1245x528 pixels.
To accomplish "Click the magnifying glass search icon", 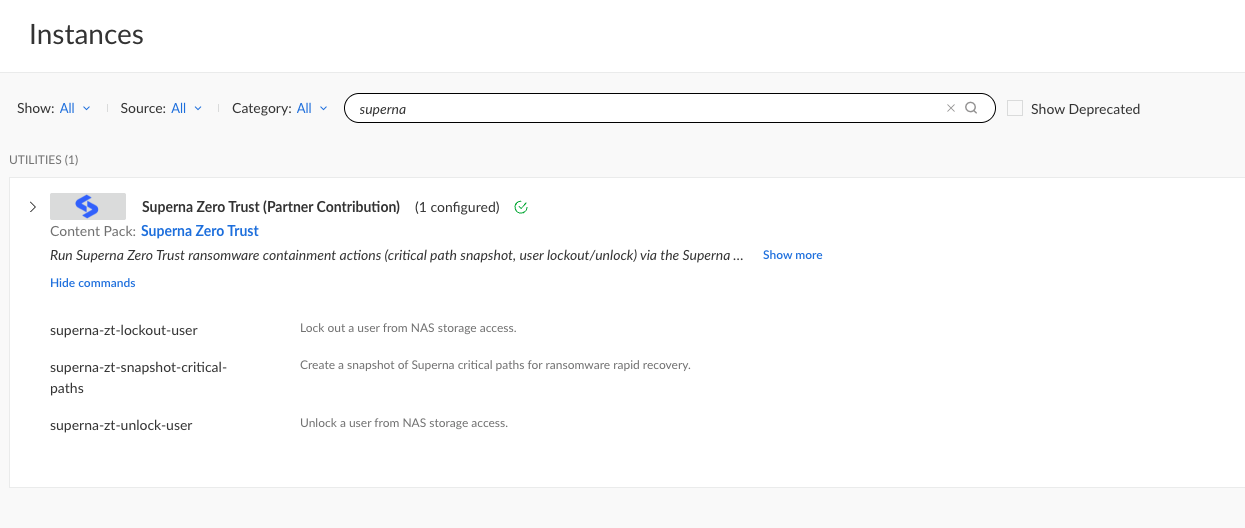I will (971, 108).
